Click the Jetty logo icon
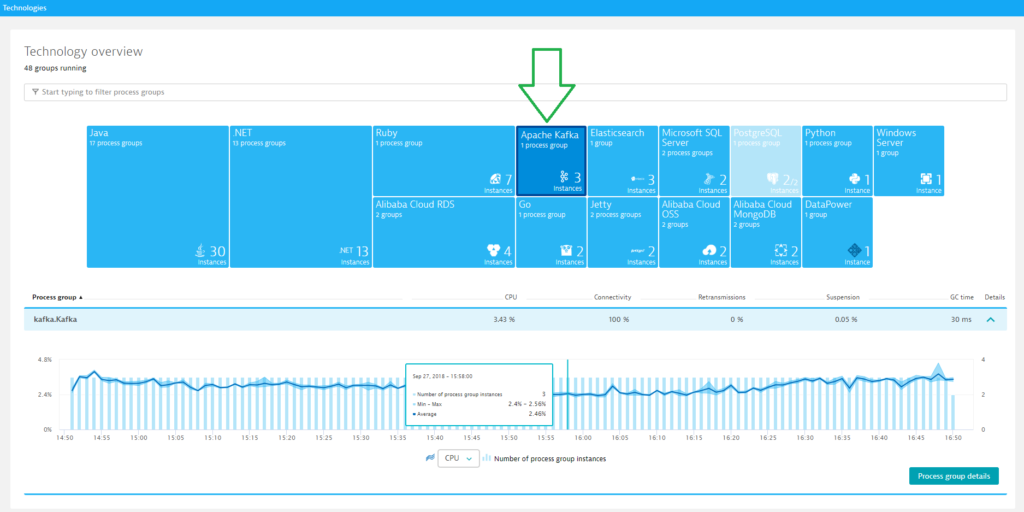Viewport: 1024px width, 512px height. click(x=637, y=250)
